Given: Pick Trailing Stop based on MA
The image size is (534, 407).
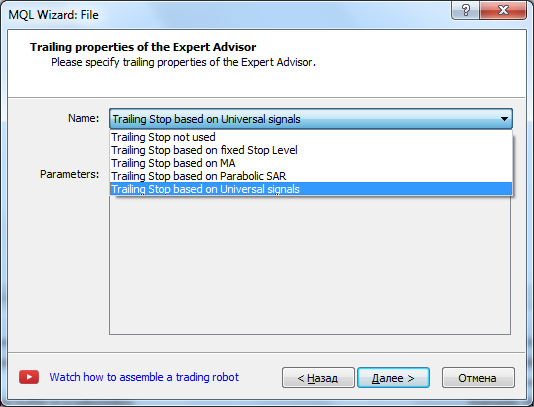Looking at the screenshot, I should coord(311,163).
